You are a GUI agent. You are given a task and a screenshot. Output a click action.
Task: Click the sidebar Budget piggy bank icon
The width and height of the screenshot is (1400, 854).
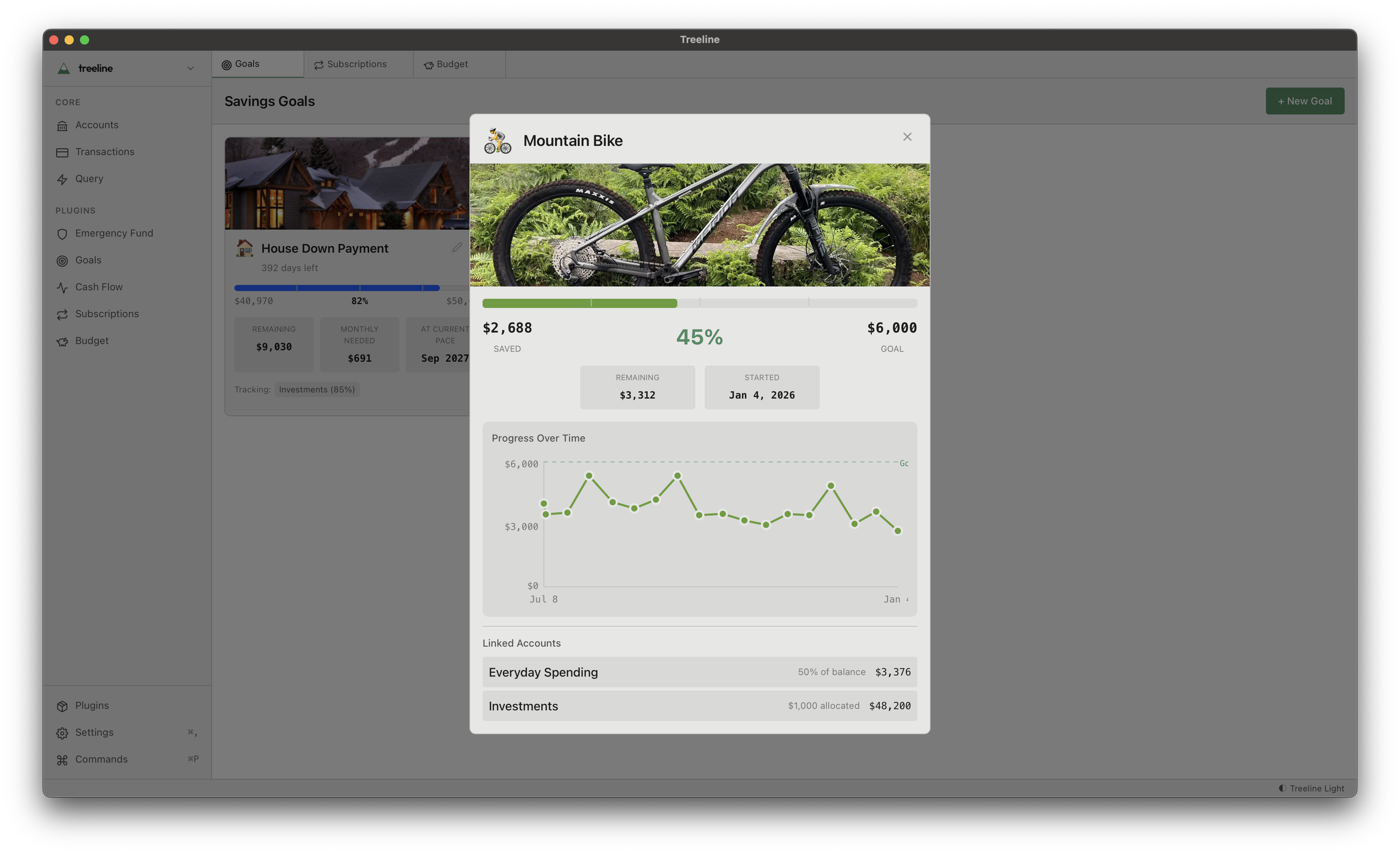point(62,341)
